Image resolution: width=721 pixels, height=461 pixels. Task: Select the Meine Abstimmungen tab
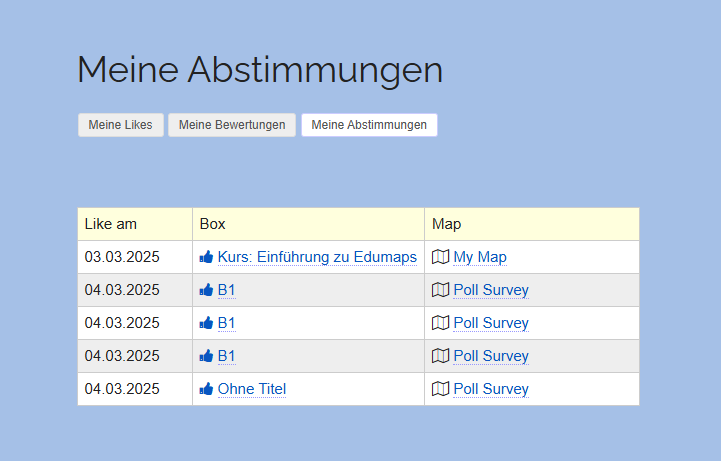pos(369,125)
